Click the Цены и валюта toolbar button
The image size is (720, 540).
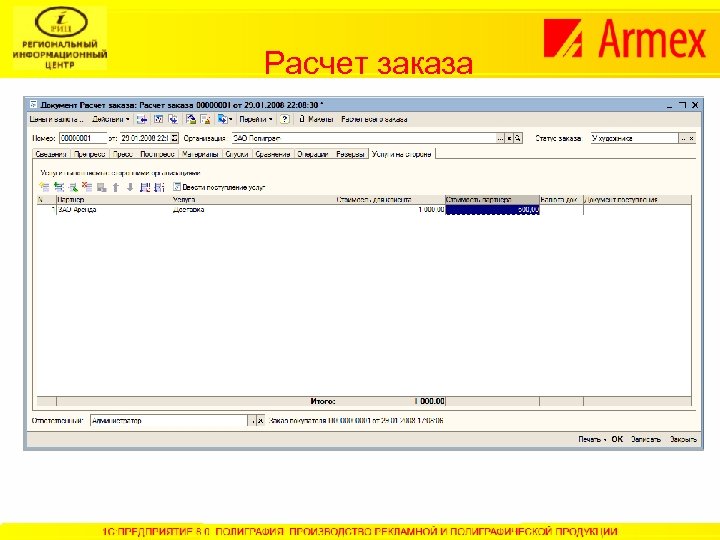[x=56, y=119]
